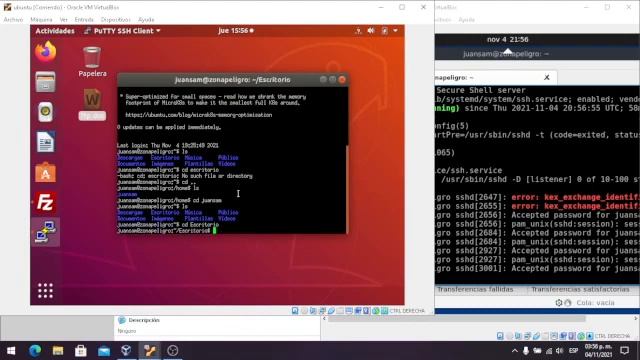Open Mail app from Windows taskbar
This screenshot has width=640, height=360.
click(104, 351)
